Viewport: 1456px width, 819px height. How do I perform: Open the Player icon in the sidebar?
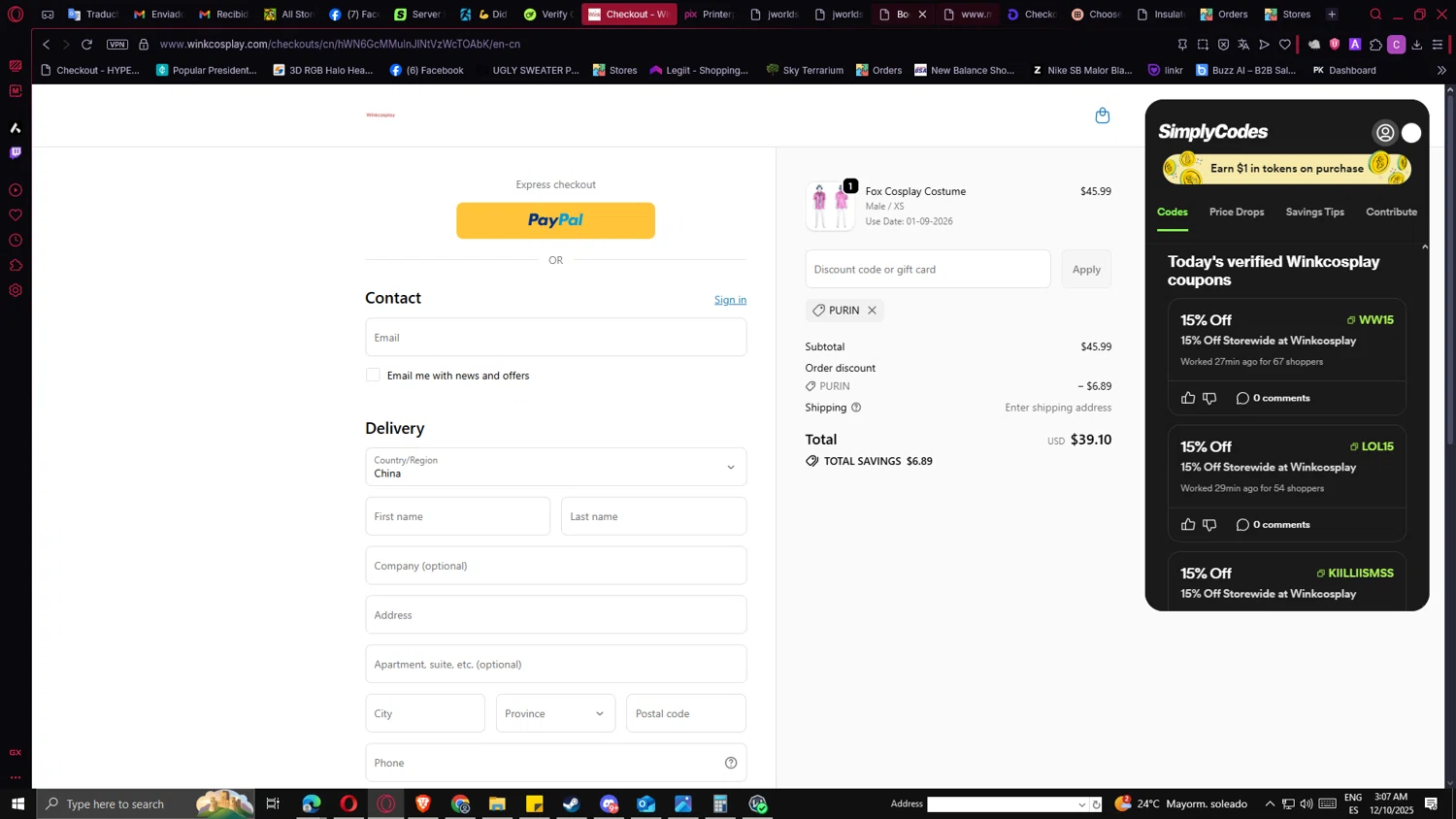[16, 190]
